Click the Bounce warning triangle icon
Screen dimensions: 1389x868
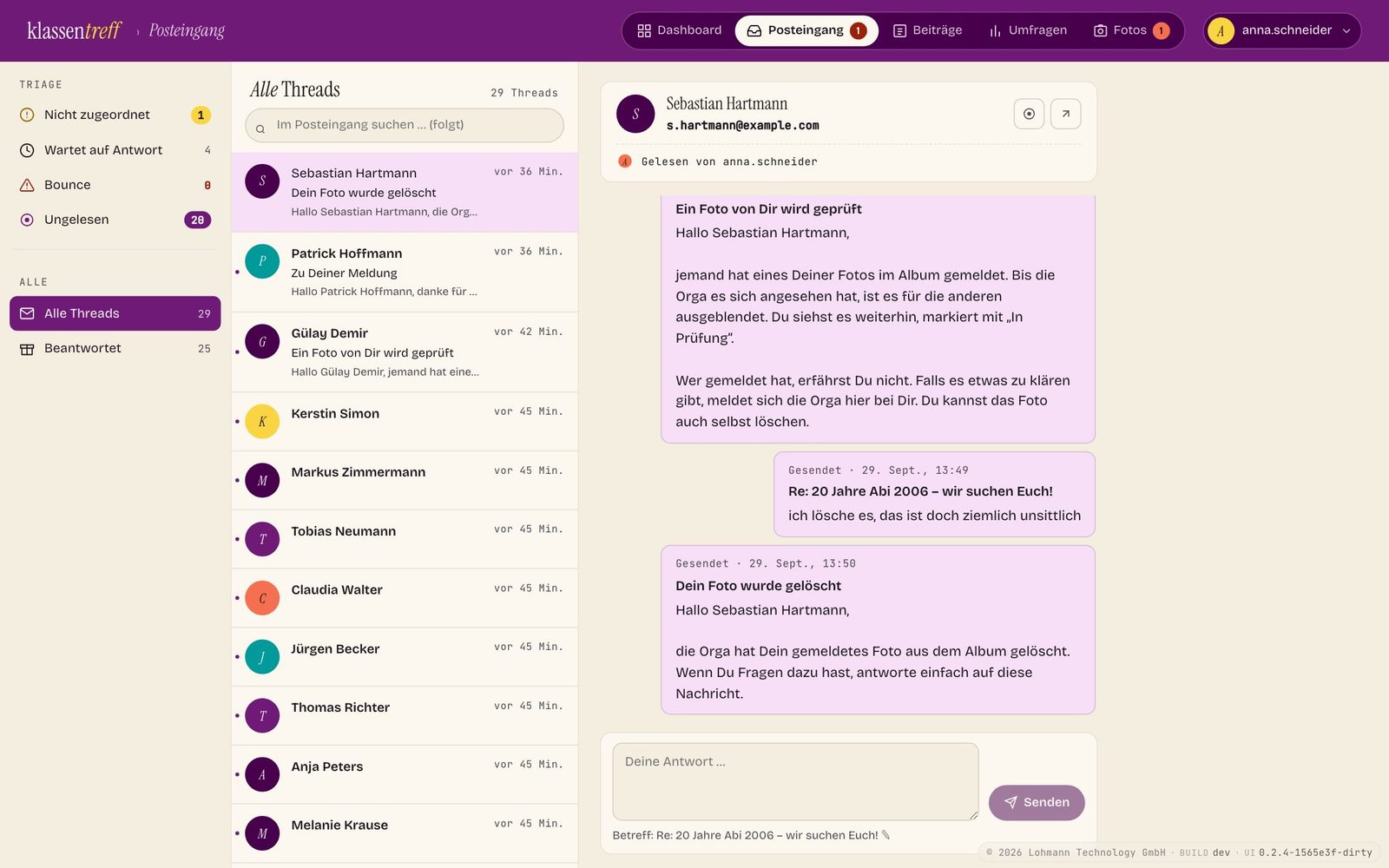point(27,185)
